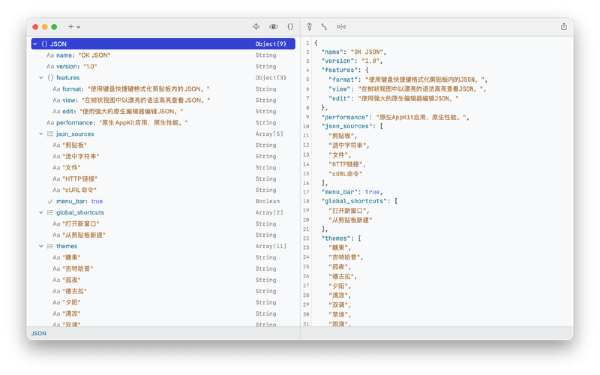Screen dimensions: 600x375
Task: Select the "从剪贴板新建" row in the tree
Action: pyautogui.click(x=163, y=235)
